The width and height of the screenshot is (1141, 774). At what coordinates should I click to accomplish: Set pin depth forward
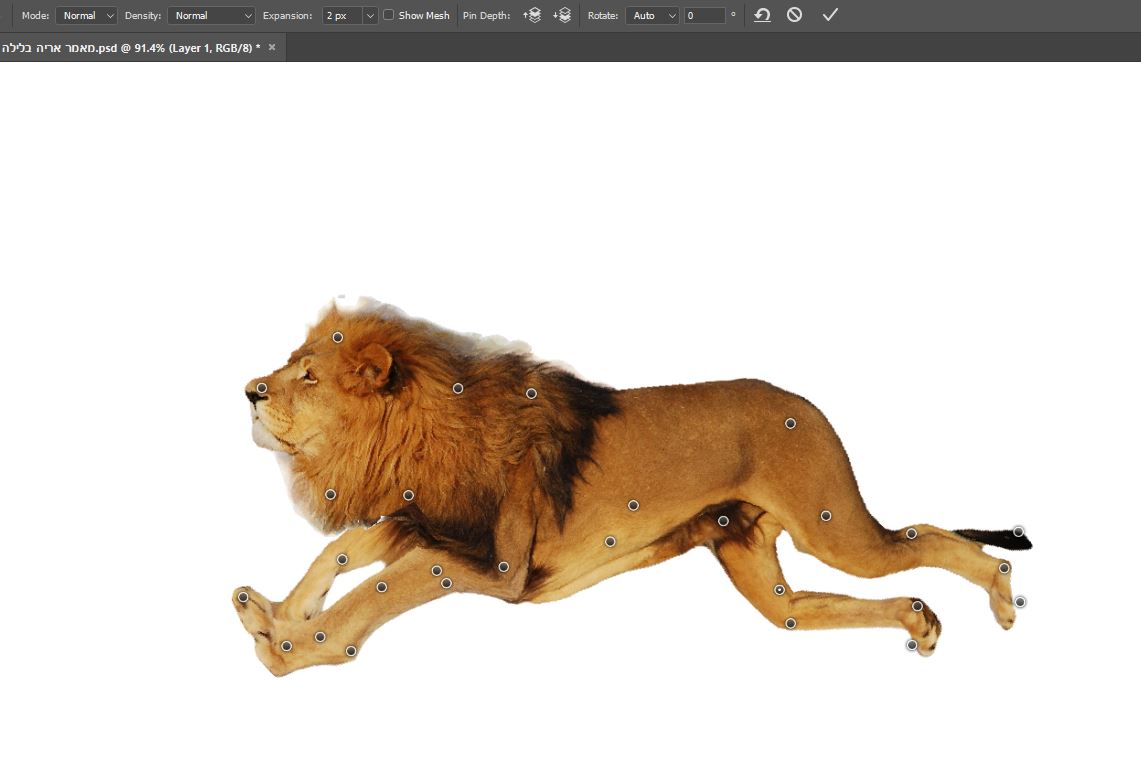(532, 15)
